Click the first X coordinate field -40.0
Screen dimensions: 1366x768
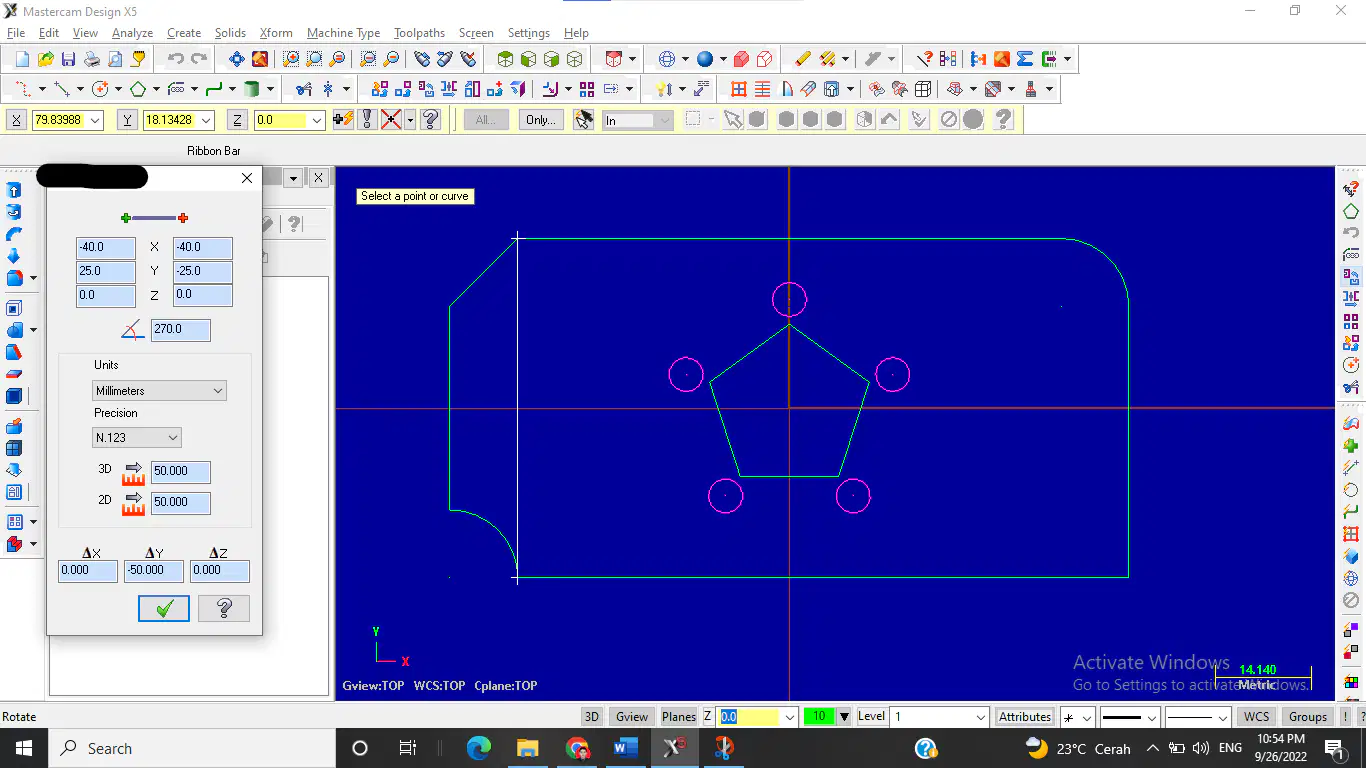(x=106, y=247)
